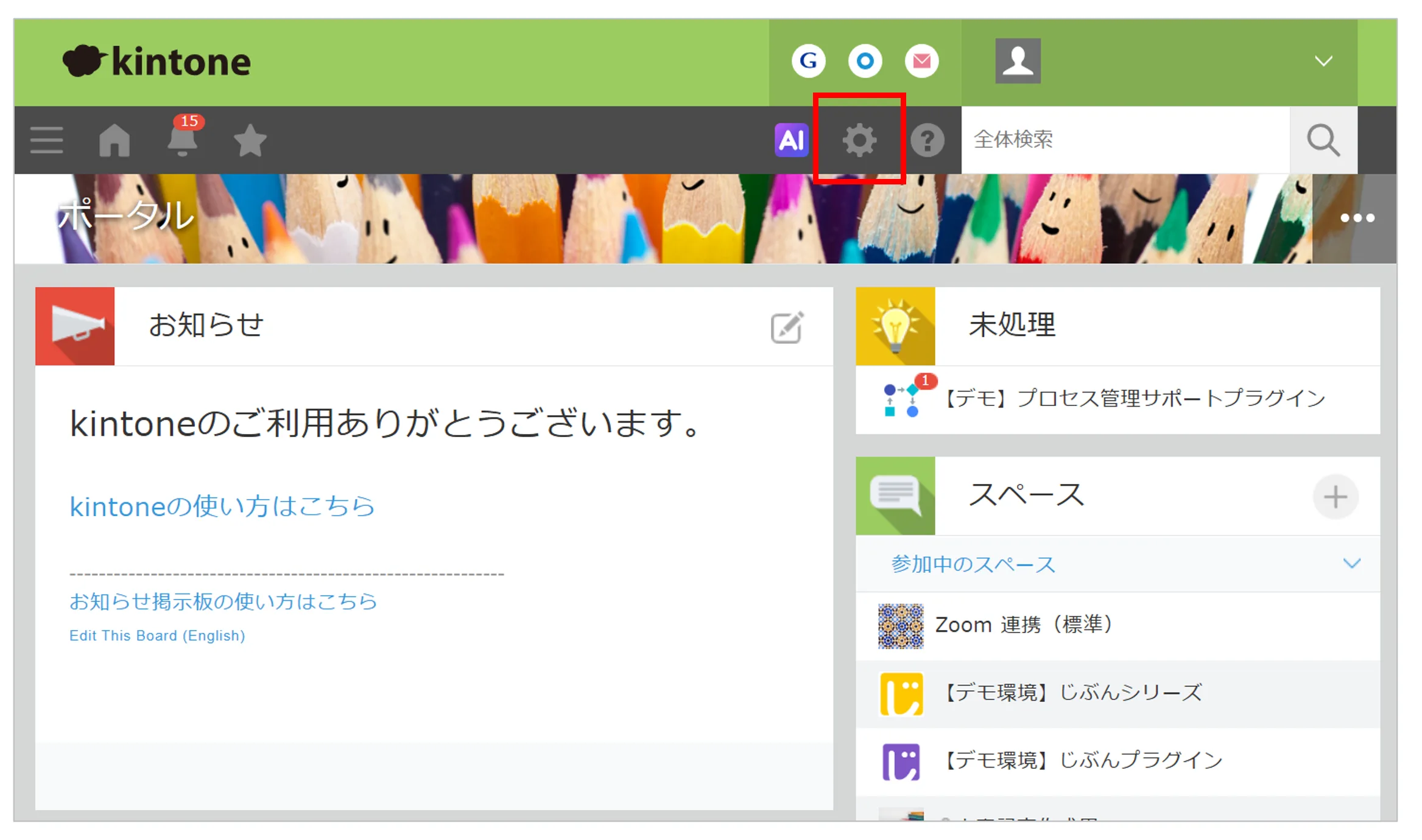Open the bookmarks star icon

[250, 140]
